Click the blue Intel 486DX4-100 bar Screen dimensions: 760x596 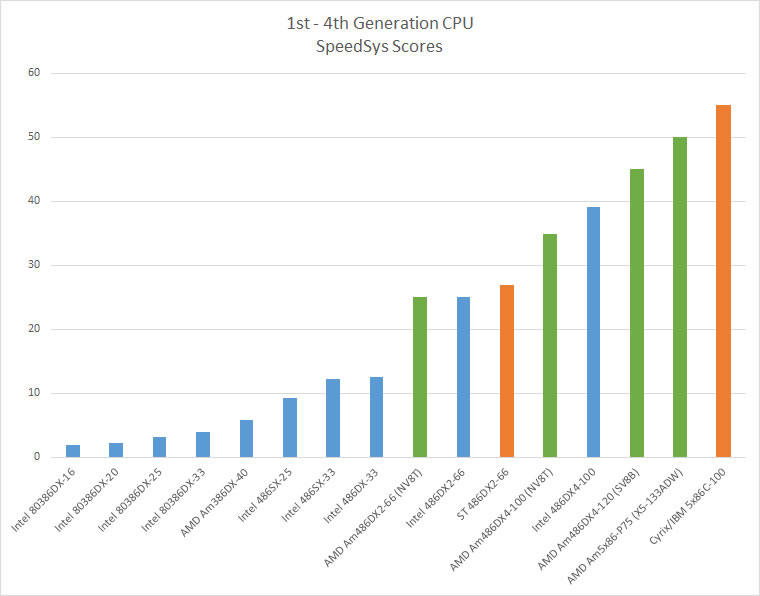pos(593,332)
